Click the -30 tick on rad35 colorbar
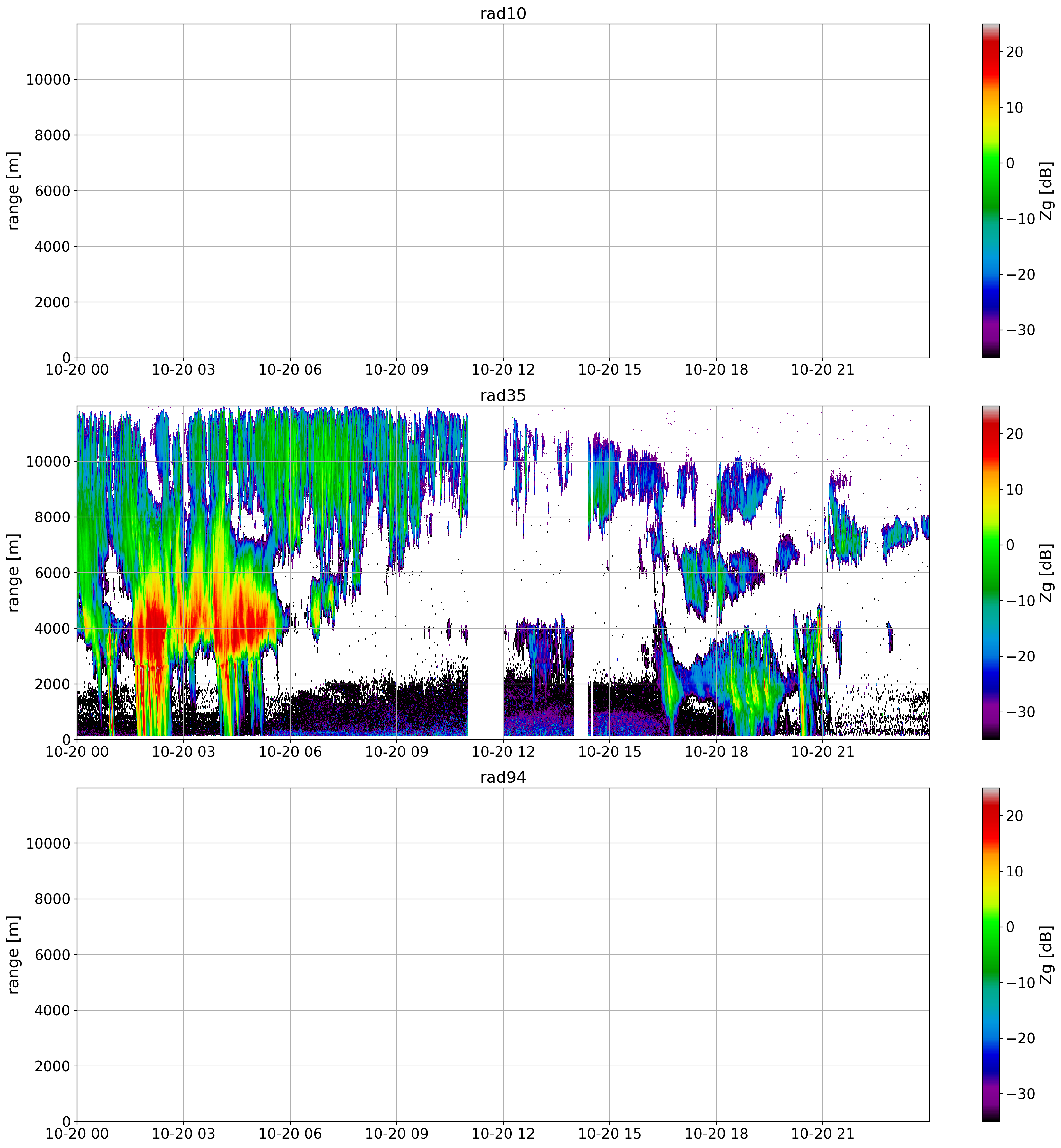This screenshot has width=1061, height=1148. (x=1020, y=712)
